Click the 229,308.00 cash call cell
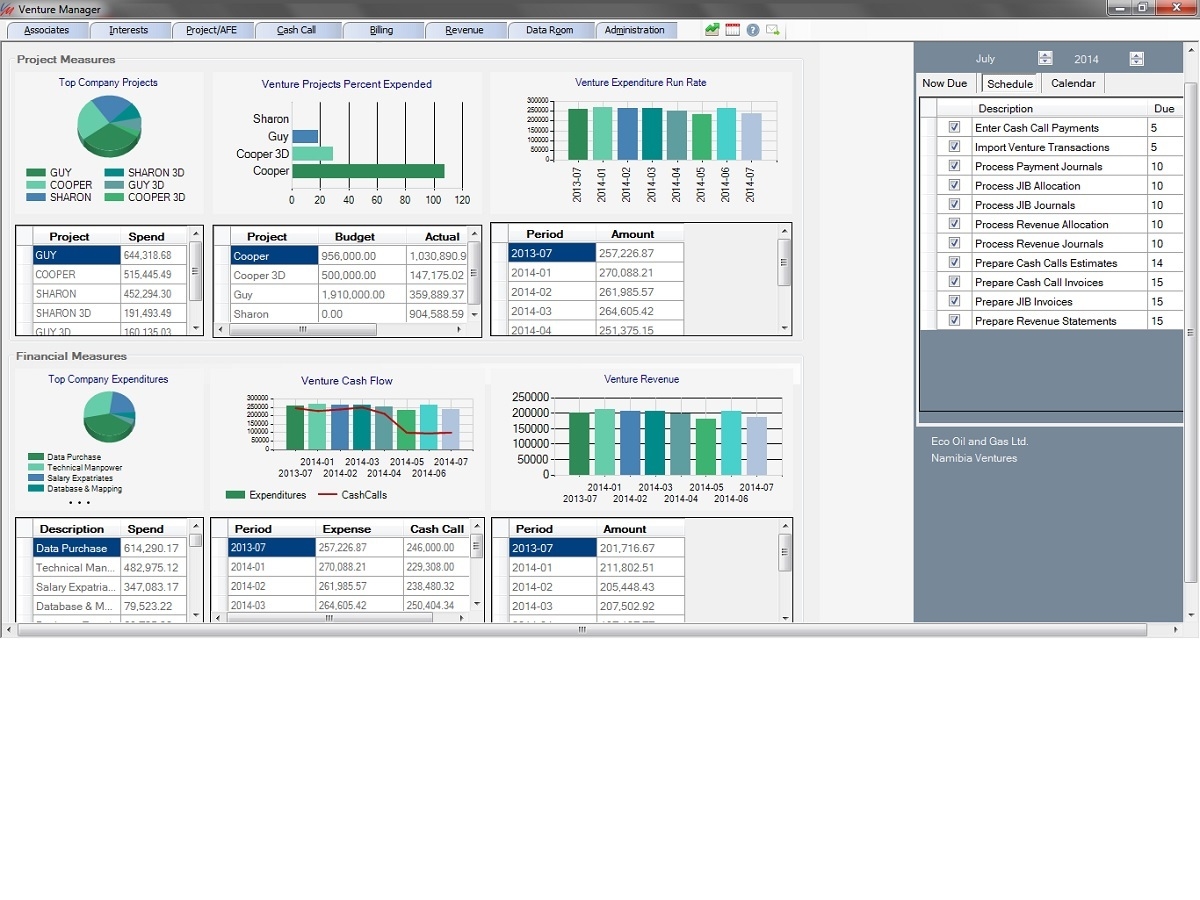 pos(435,567)
